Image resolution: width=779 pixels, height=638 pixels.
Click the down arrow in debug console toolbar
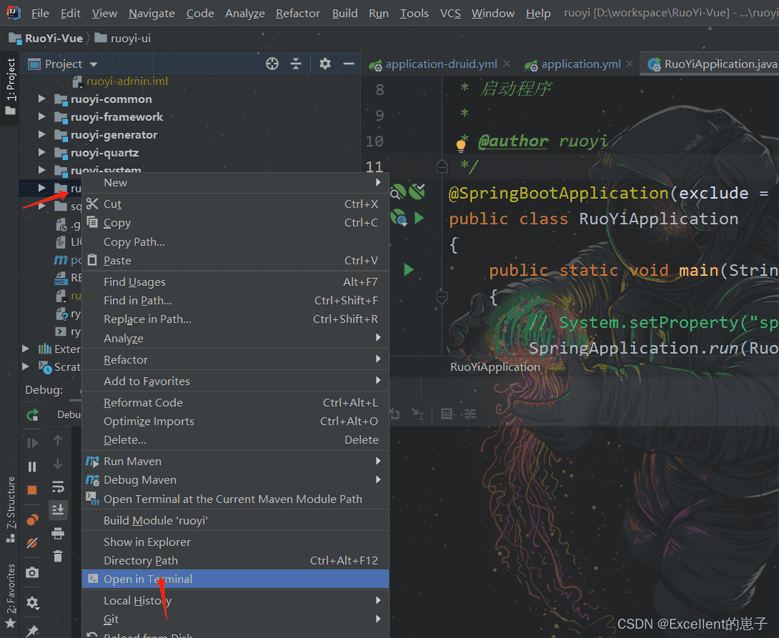(x=58, y=463)
